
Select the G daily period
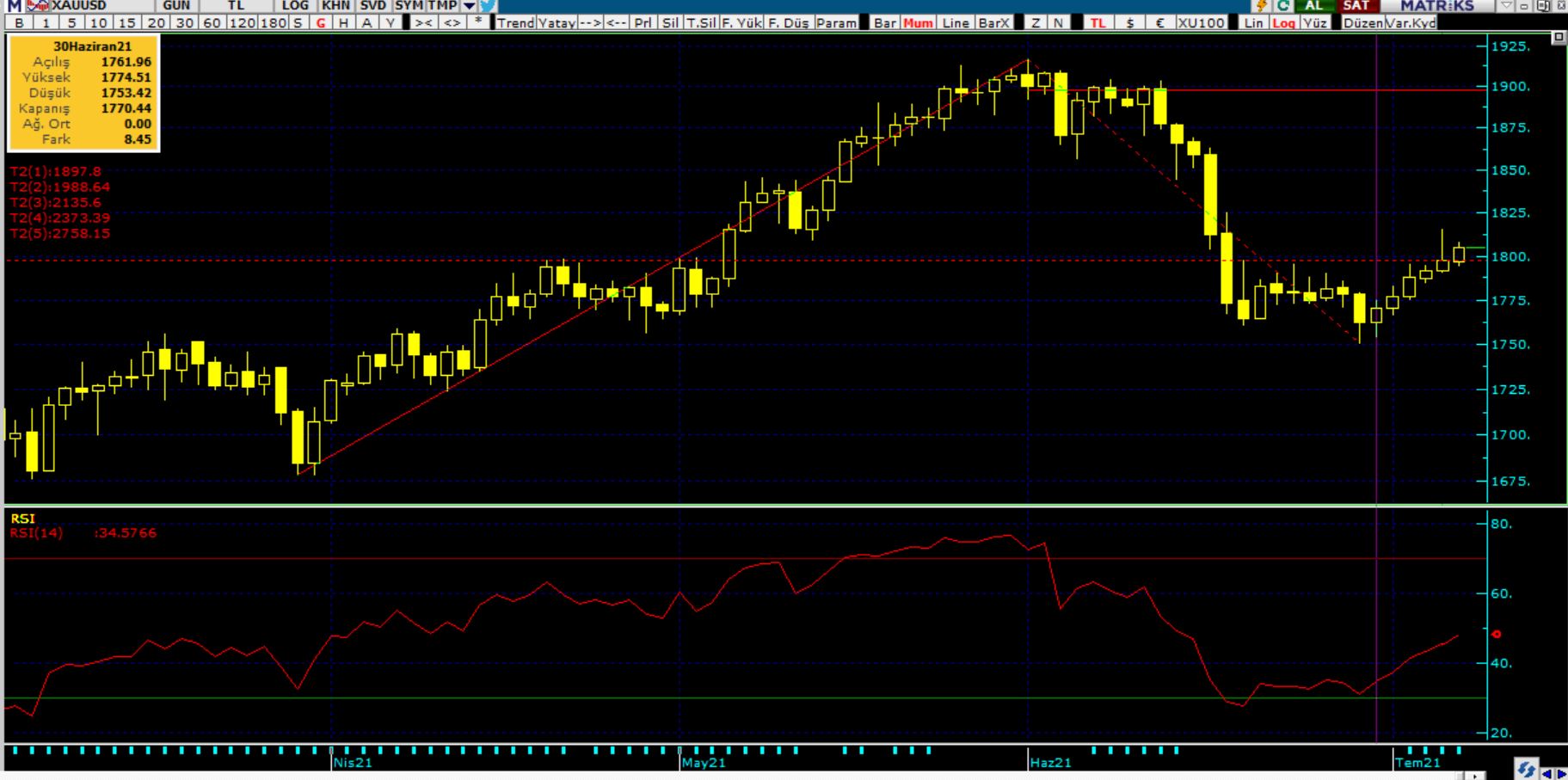pyautogui.click(x=322, y=23)
